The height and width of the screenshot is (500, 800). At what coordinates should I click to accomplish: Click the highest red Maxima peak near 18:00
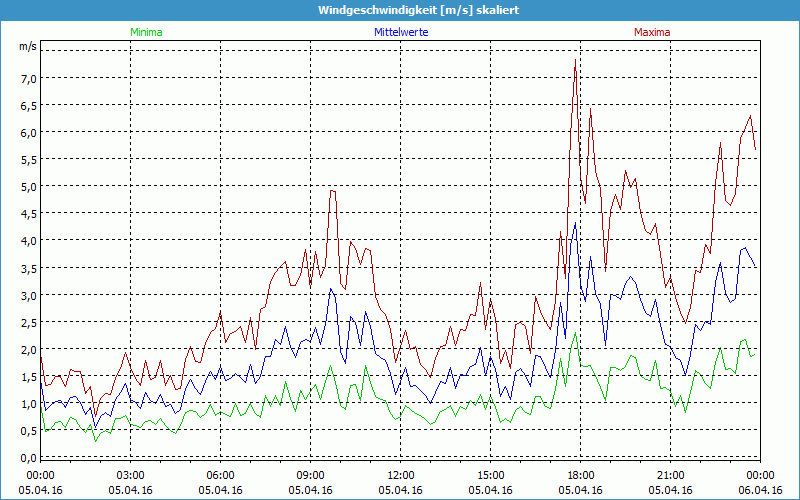click(x=576, y=60)
